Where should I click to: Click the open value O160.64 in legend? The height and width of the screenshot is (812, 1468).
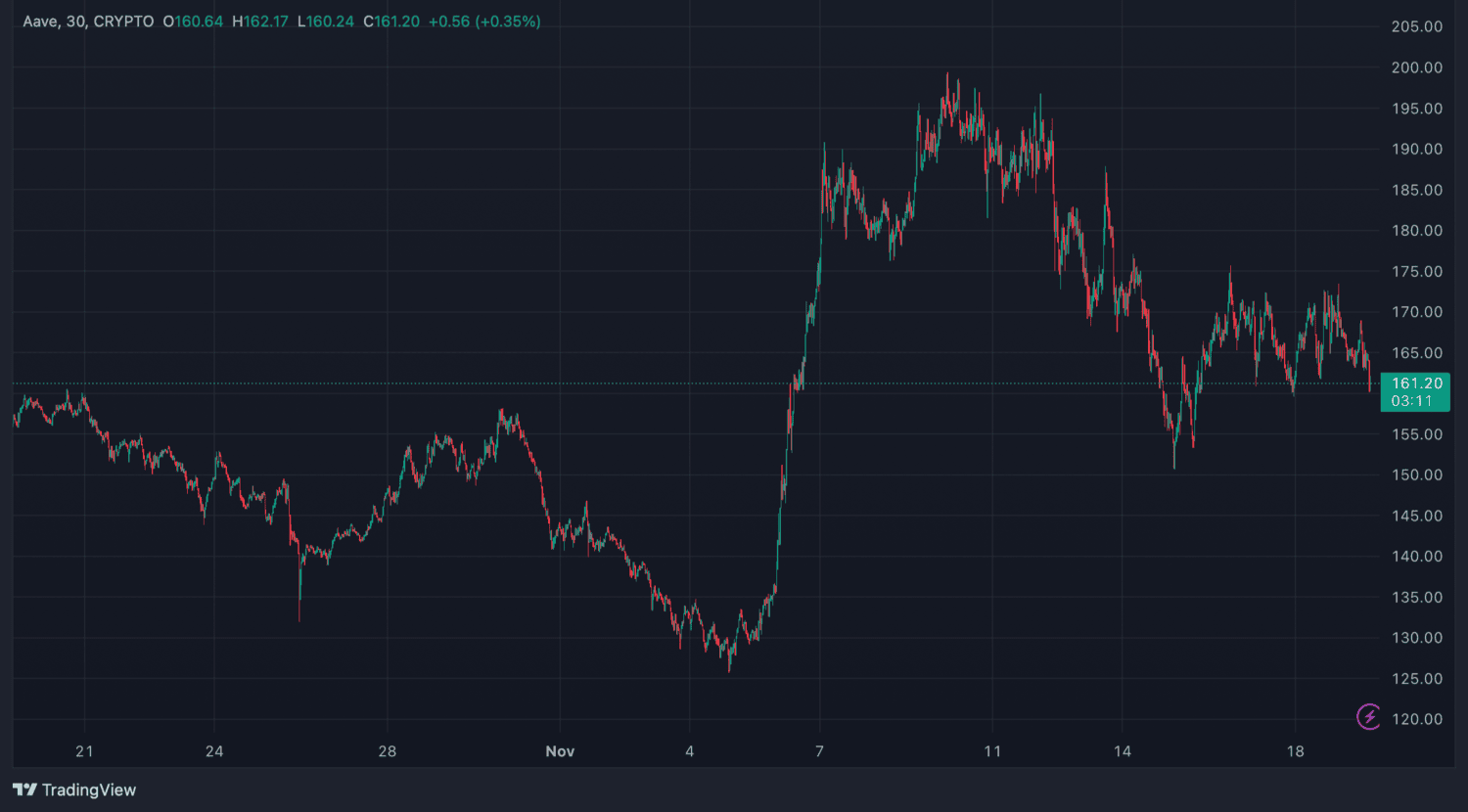pos(193,22)
